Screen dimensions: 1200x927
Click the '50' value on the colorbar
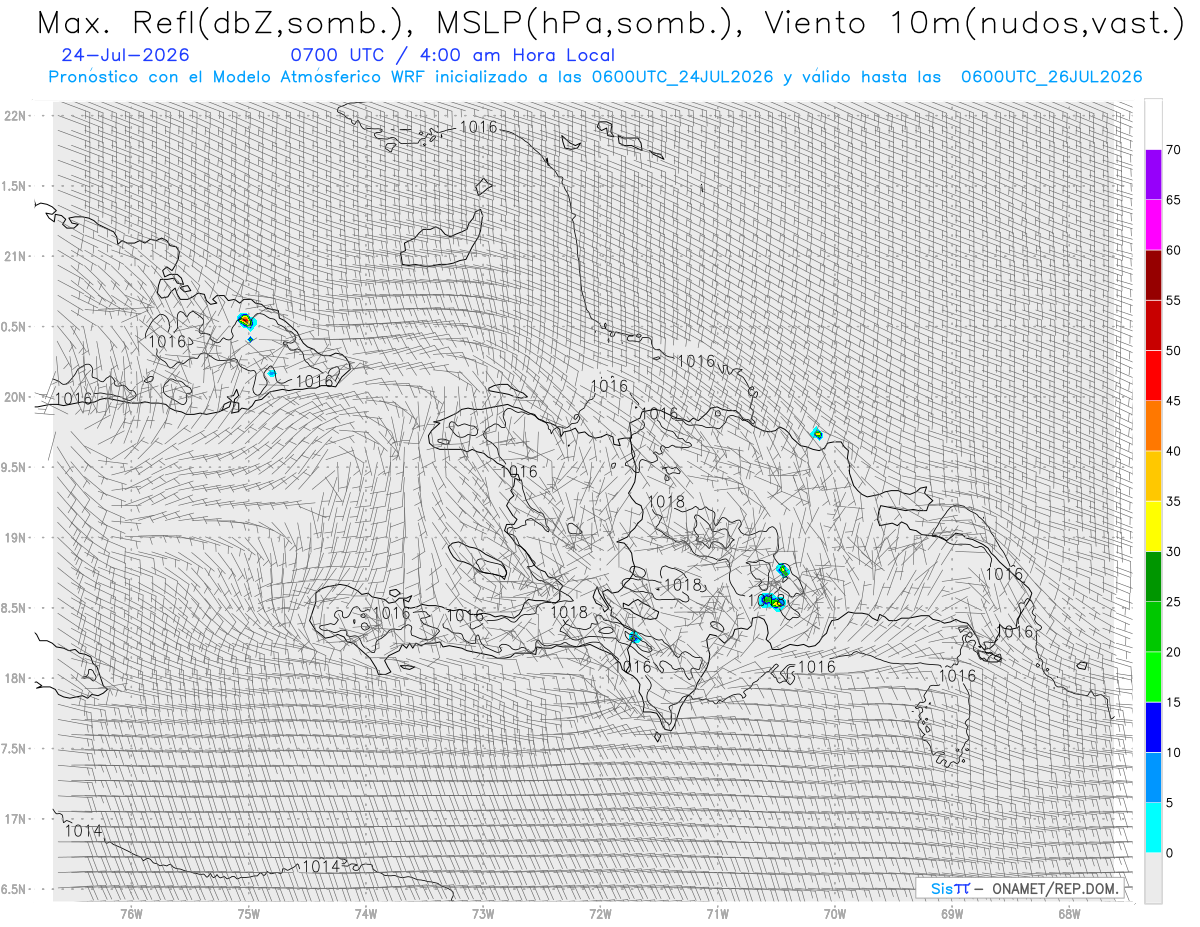click(1172, 351)
